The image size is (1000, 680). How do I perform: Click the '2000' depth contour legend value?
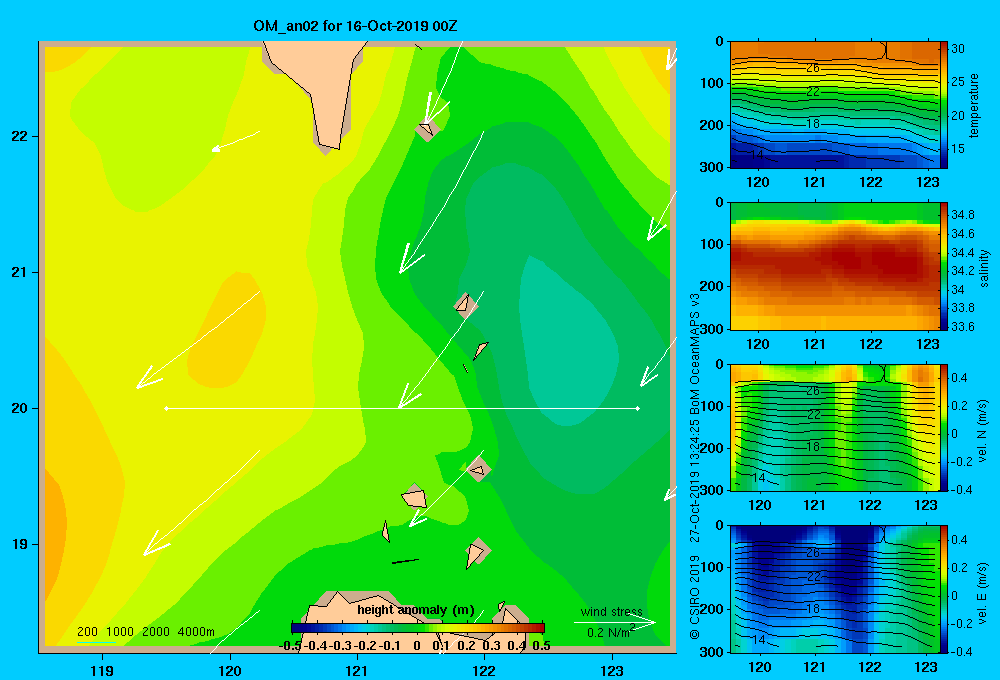(156, 632)
